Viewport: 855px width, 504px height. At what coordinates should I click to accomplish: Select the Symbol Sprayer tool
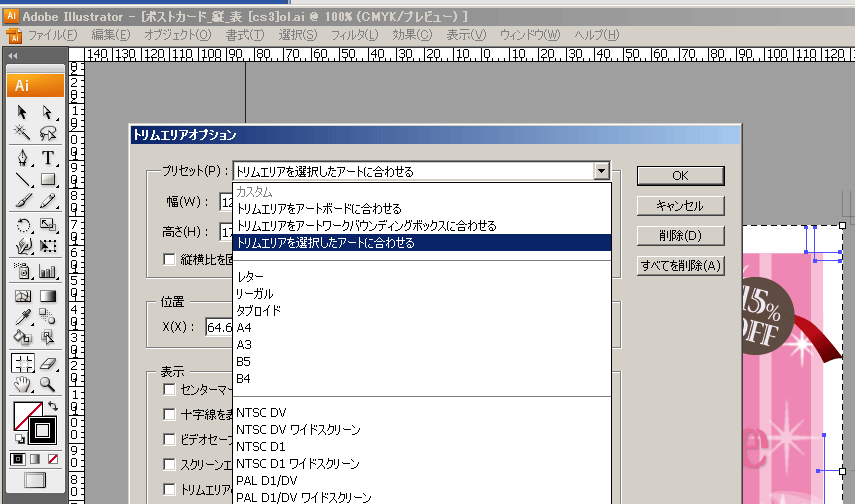[x=22, y=271]
